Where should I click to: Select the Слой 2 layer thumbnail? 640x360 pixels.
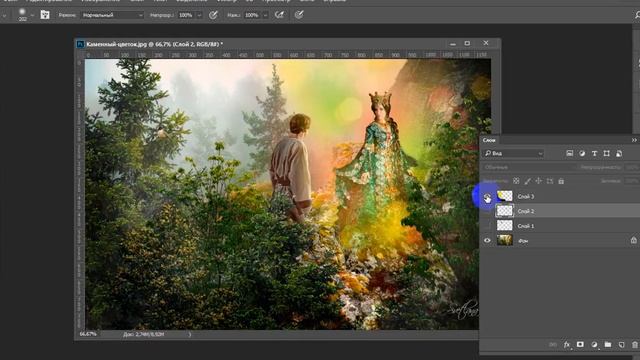505,211
